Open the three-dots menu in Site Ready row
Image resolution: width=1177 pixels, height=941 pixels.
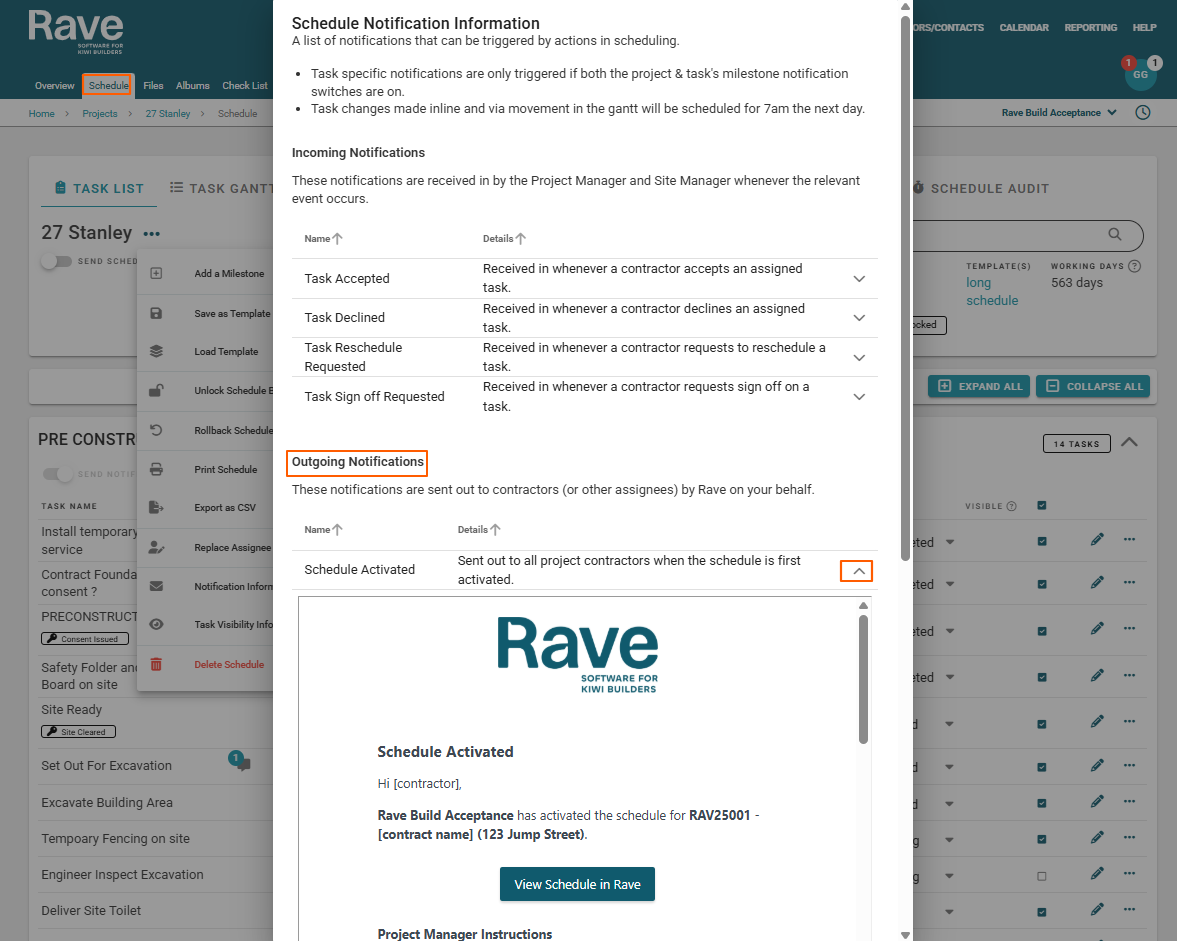[1129, 722]
